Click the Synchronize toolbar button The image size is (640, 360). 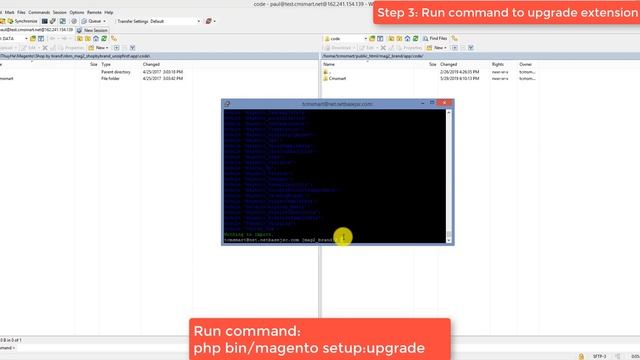click(x=22, y=21)
